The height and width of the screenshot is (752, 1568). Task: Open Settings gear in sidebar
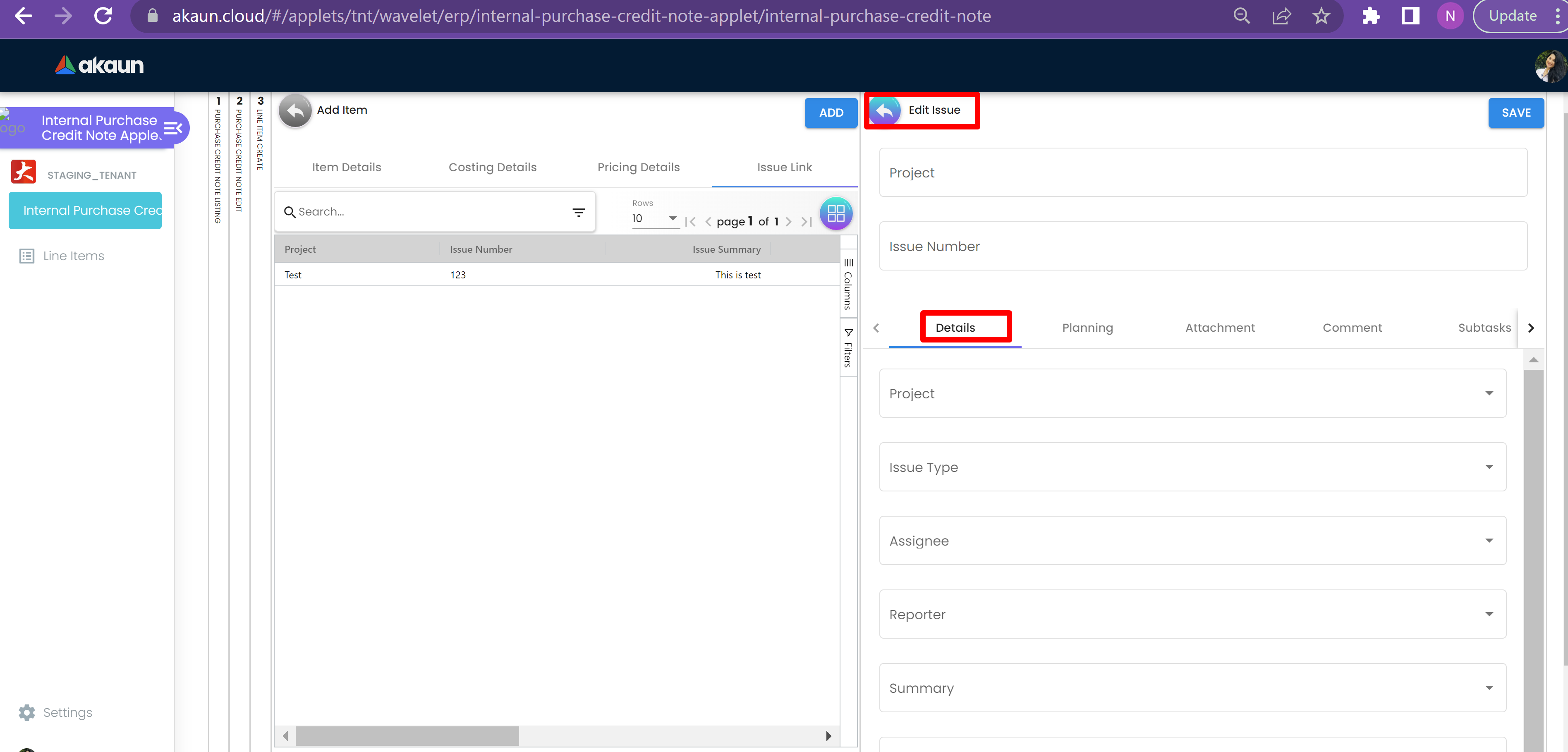[x=27, y=712]
